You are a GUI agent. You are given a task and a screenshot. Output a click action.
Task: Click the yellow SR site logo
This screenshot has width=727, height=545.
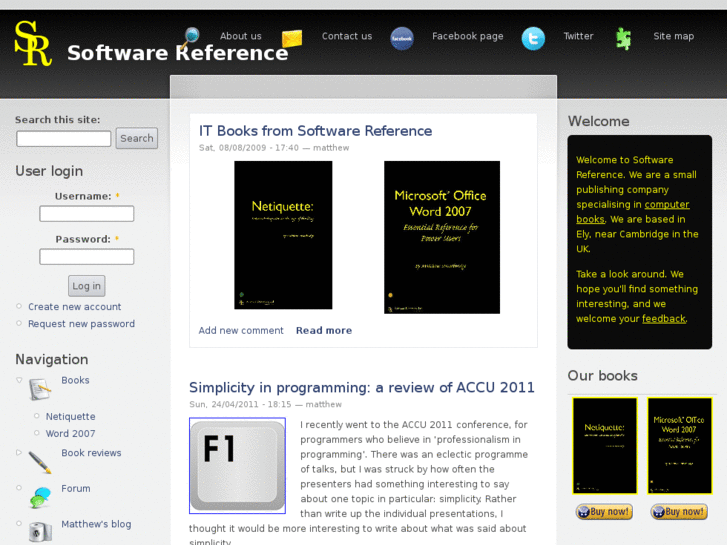click(32, 43)
